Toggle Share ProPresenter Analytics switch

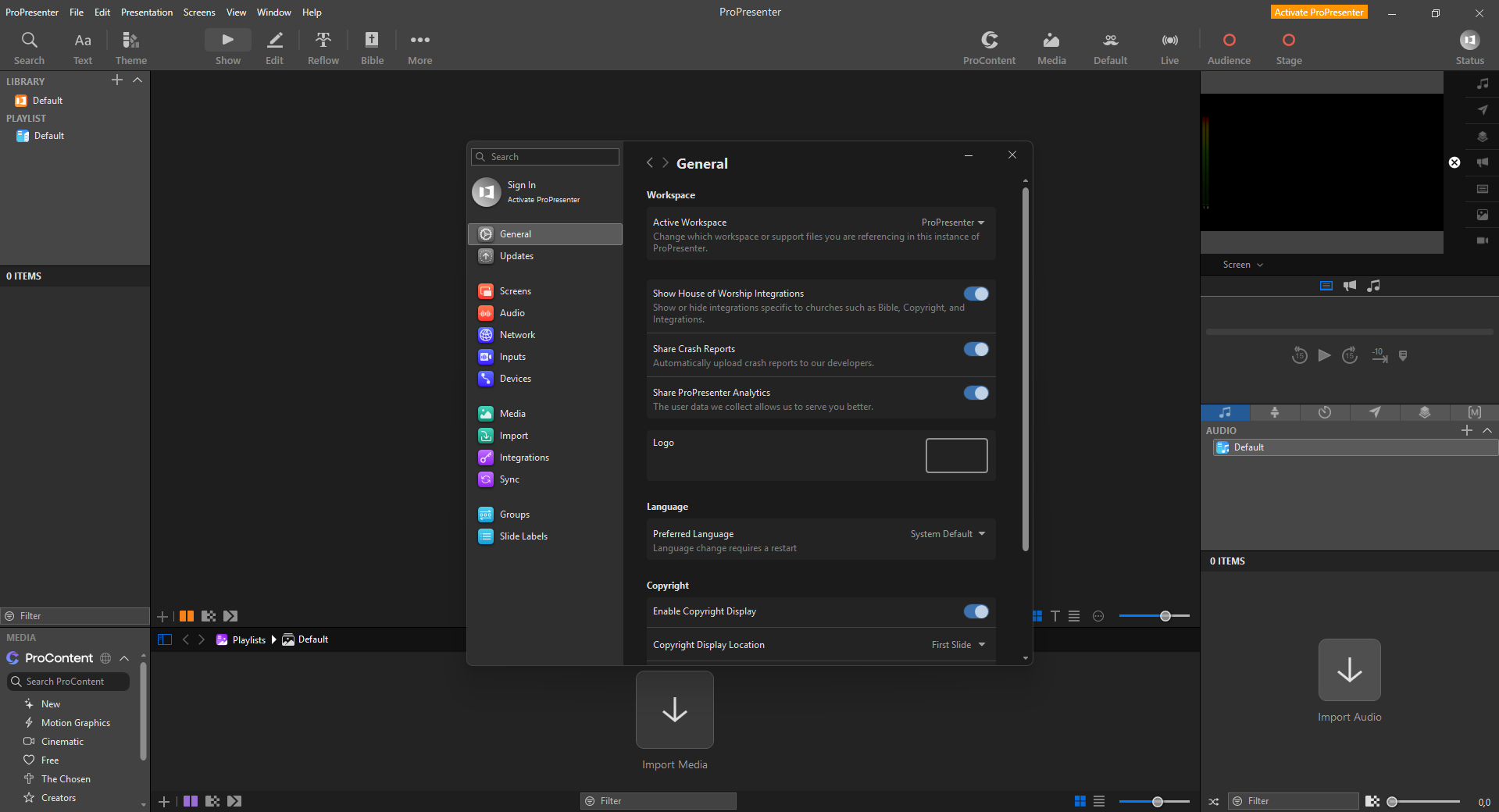point(976,393)
